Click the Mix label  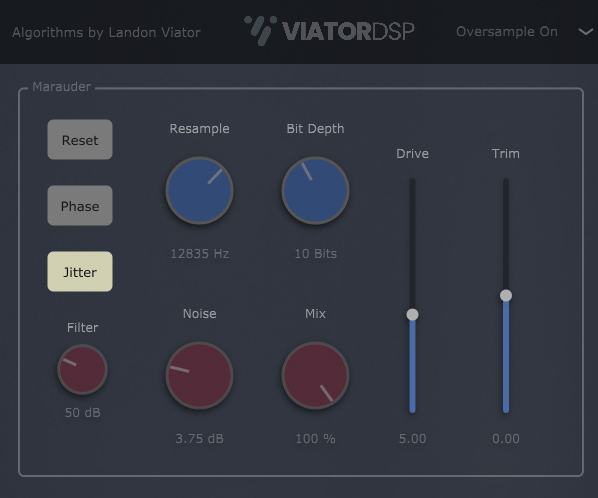(x=315, y=313)
